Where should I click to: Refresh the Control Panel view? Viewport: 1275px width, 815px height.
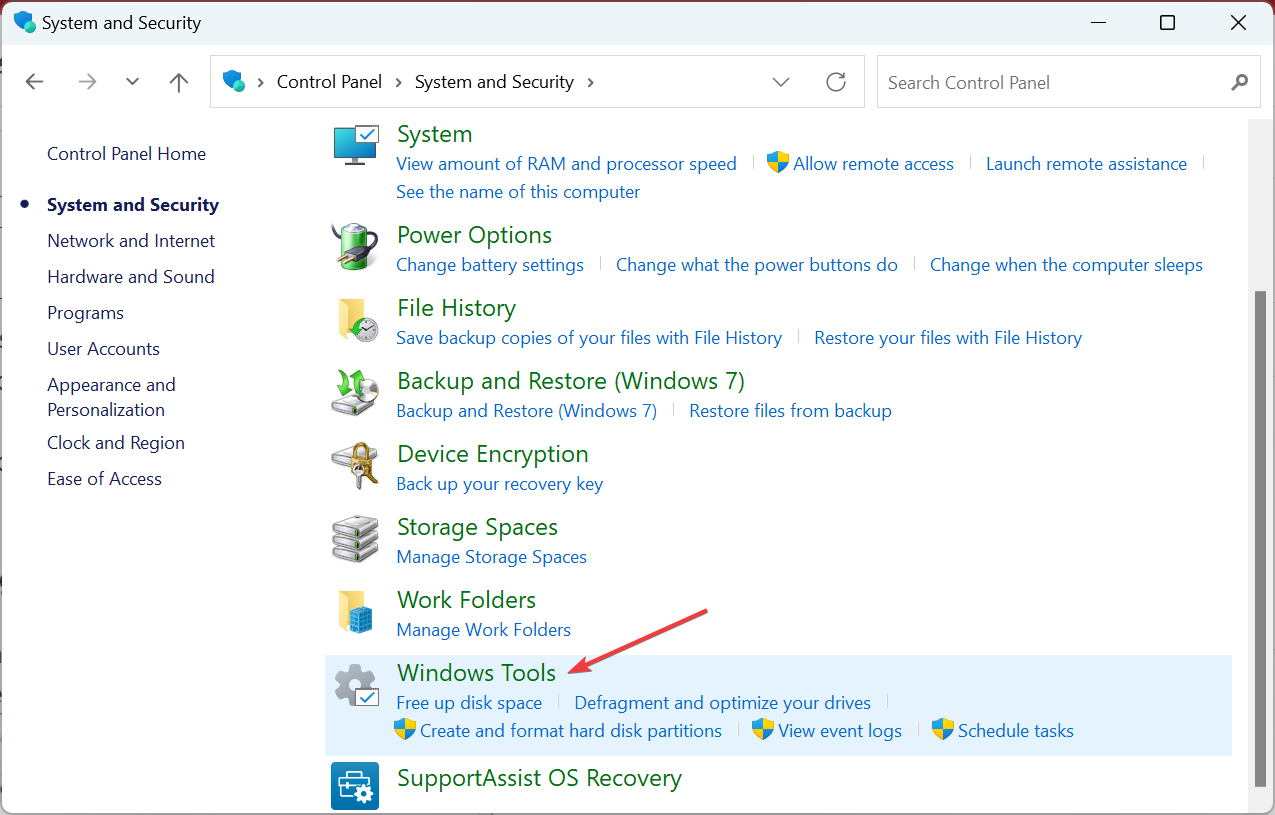(836, 82)
